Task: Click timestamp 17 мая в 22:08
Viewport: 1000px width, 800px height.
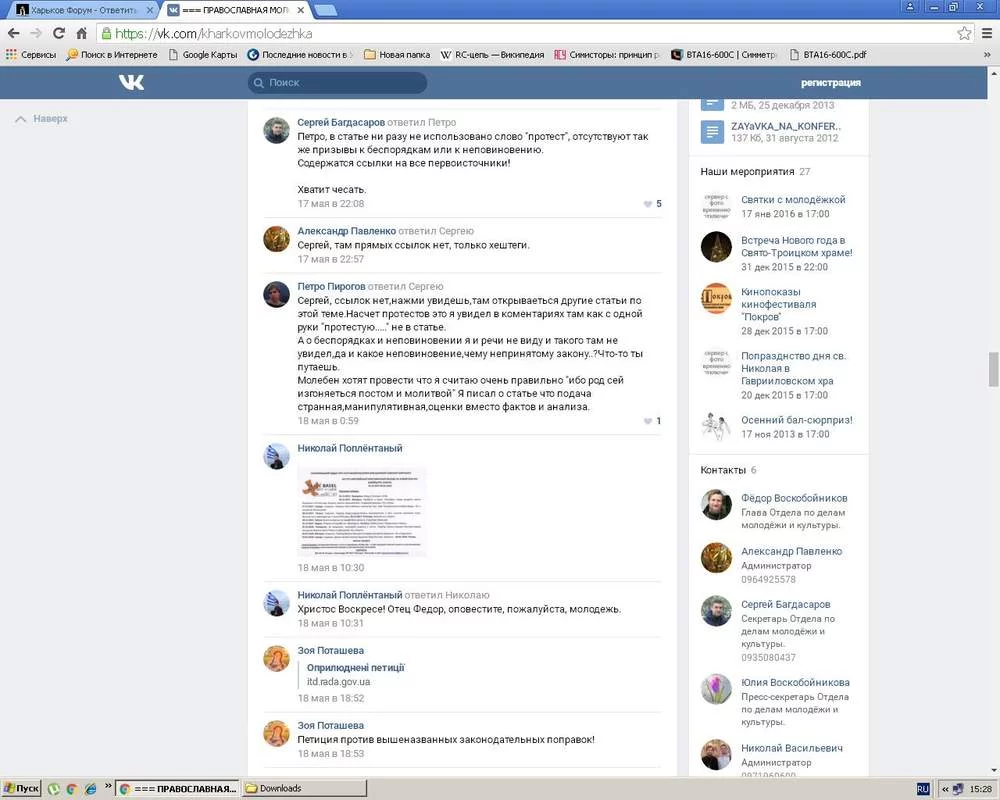Action: 330,204
